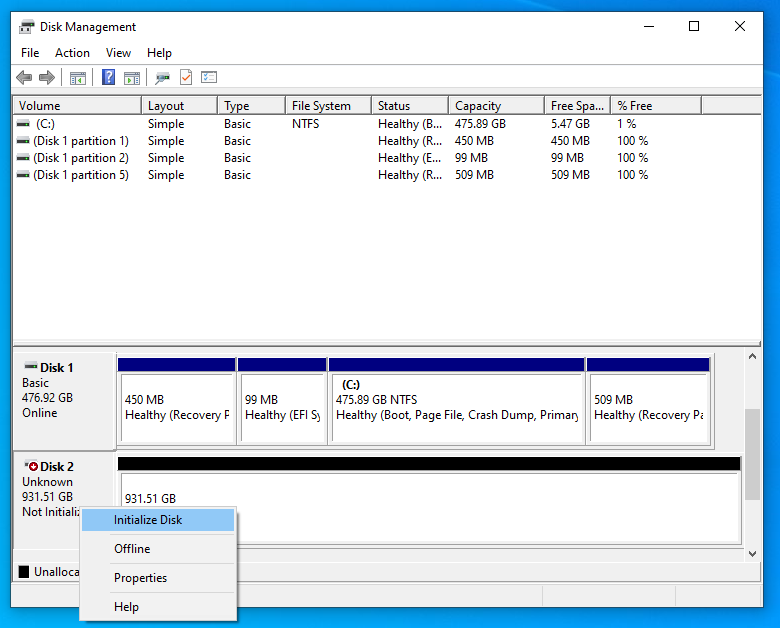Click the 450 MB capacity cell in list
Viewport: 780px width, 628px height.
coord(474,141)
